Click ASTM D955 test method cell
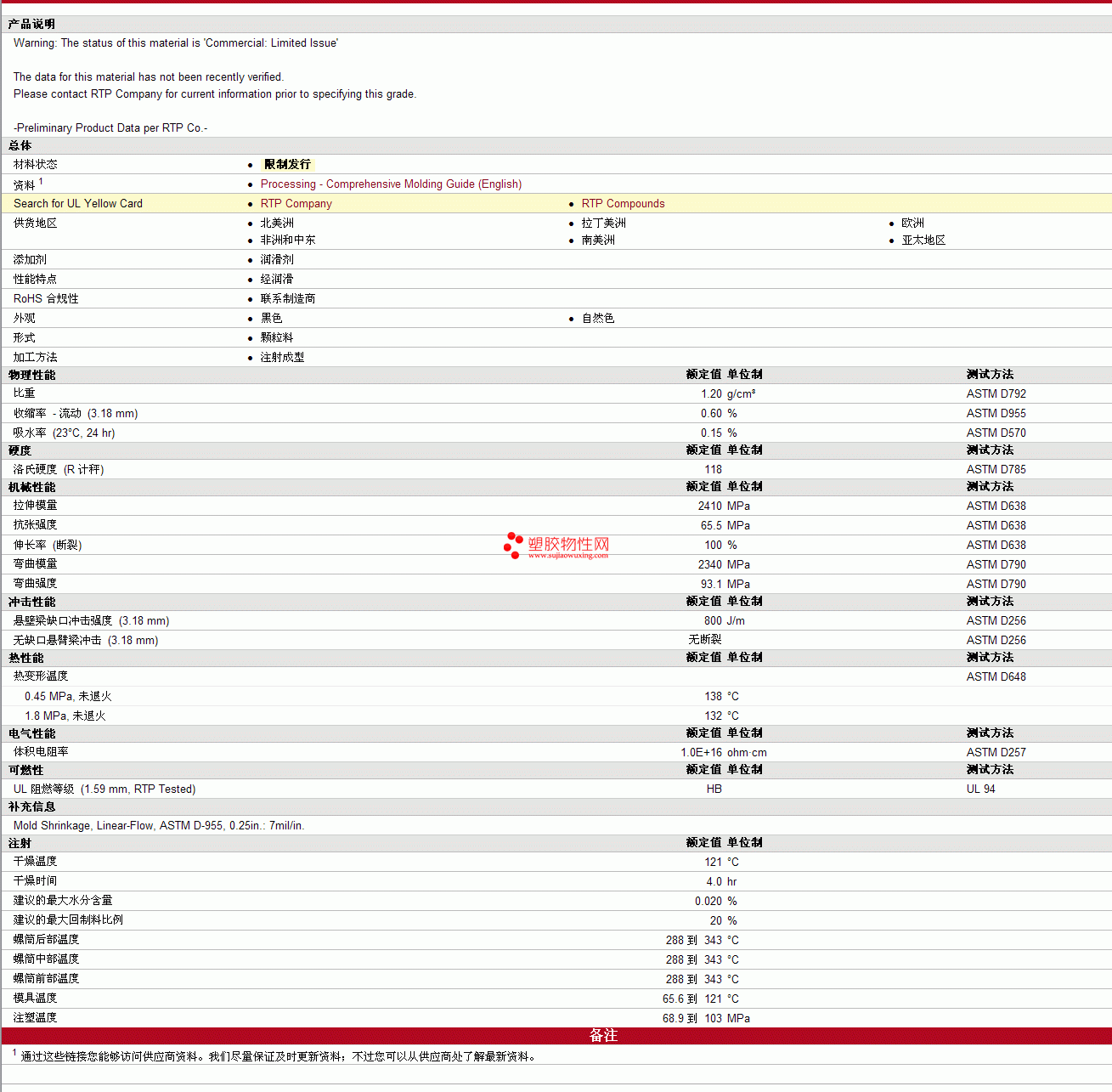 [x=996, y=414]
